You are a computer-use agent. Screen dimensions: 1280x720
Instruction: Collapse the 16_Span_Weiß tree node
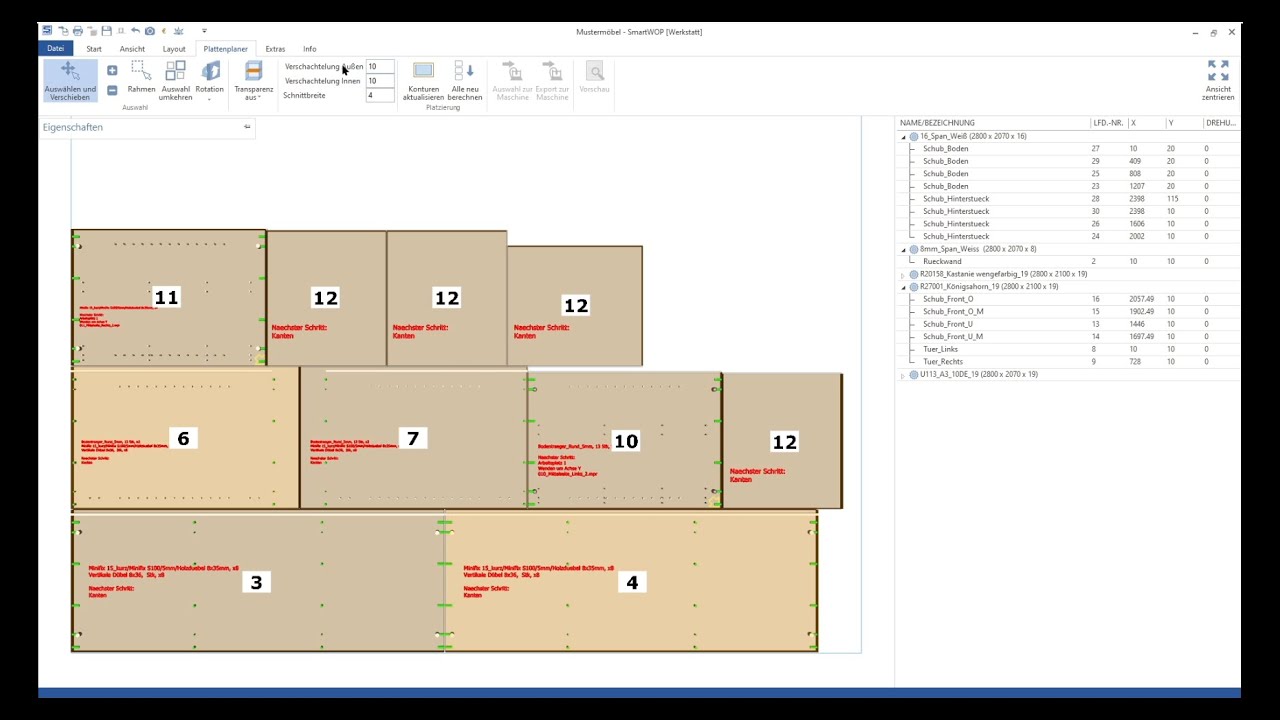click(x=904, y=137)
